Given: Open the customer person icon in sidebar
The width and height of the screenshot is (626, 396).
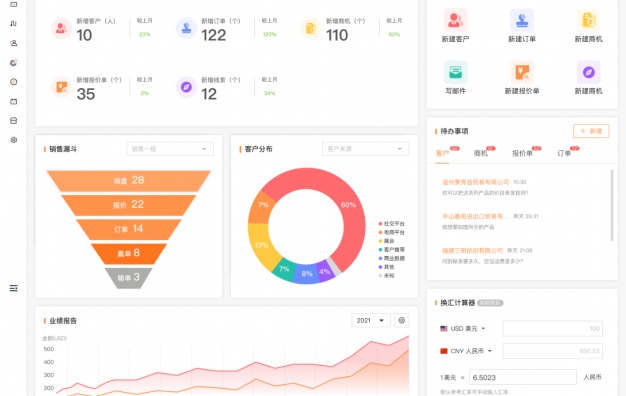Looking at the screenshot, I should [x=14, y=43].
